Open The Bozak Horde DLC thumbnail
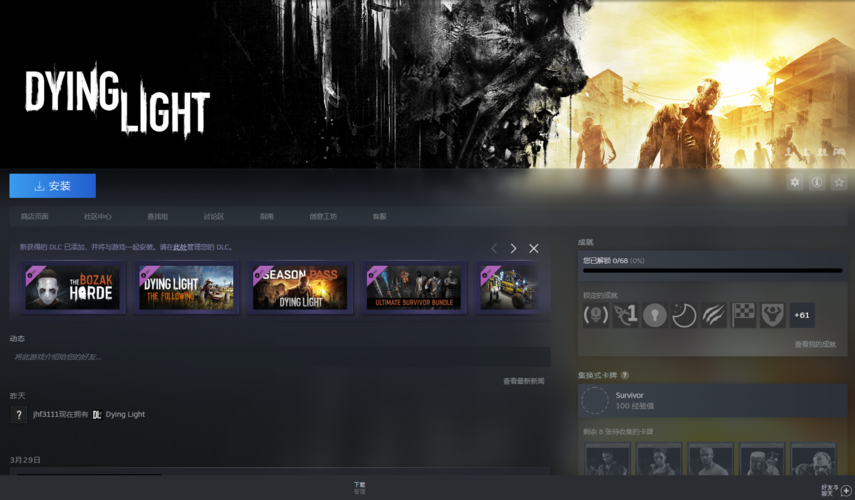Viewport: 855px width, 500px height. (x=73, y=287)
